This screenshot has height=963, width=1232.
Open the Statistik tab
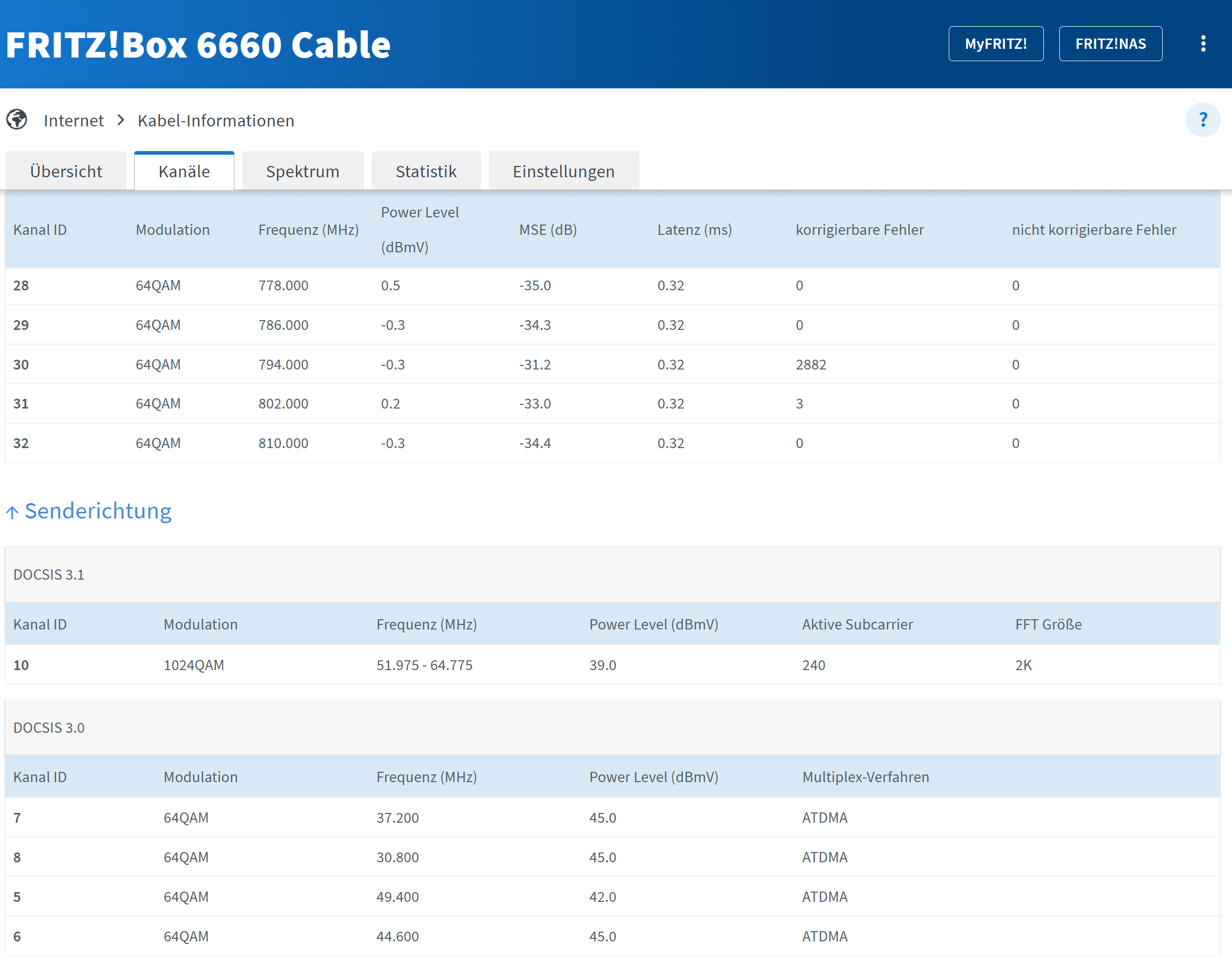tap(426, 171)
